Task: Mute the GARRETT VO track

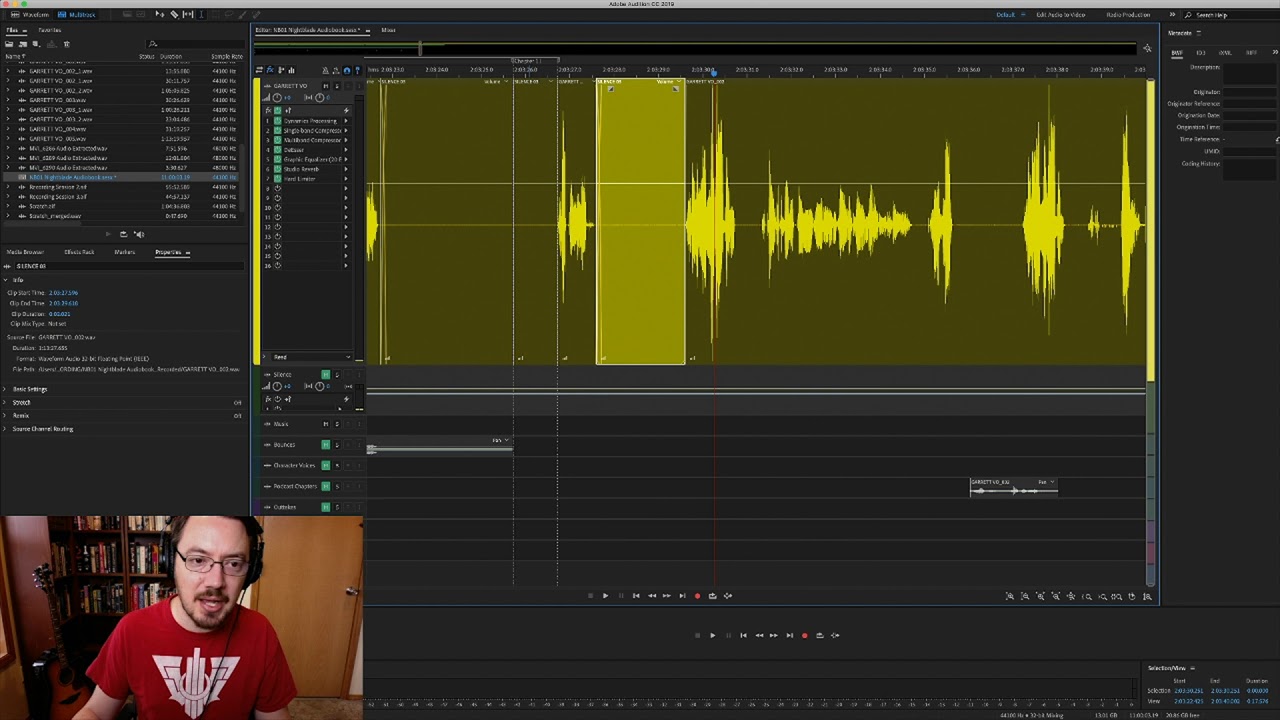Action: pos(326,86)
